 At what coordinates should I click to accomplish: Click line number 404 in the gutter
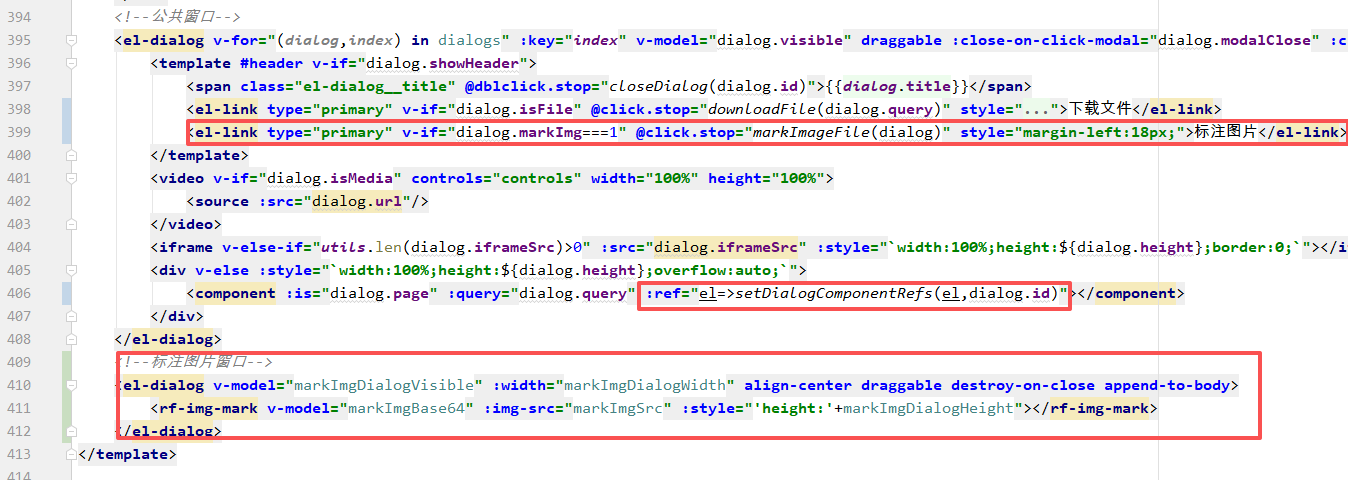coord(19,247)
